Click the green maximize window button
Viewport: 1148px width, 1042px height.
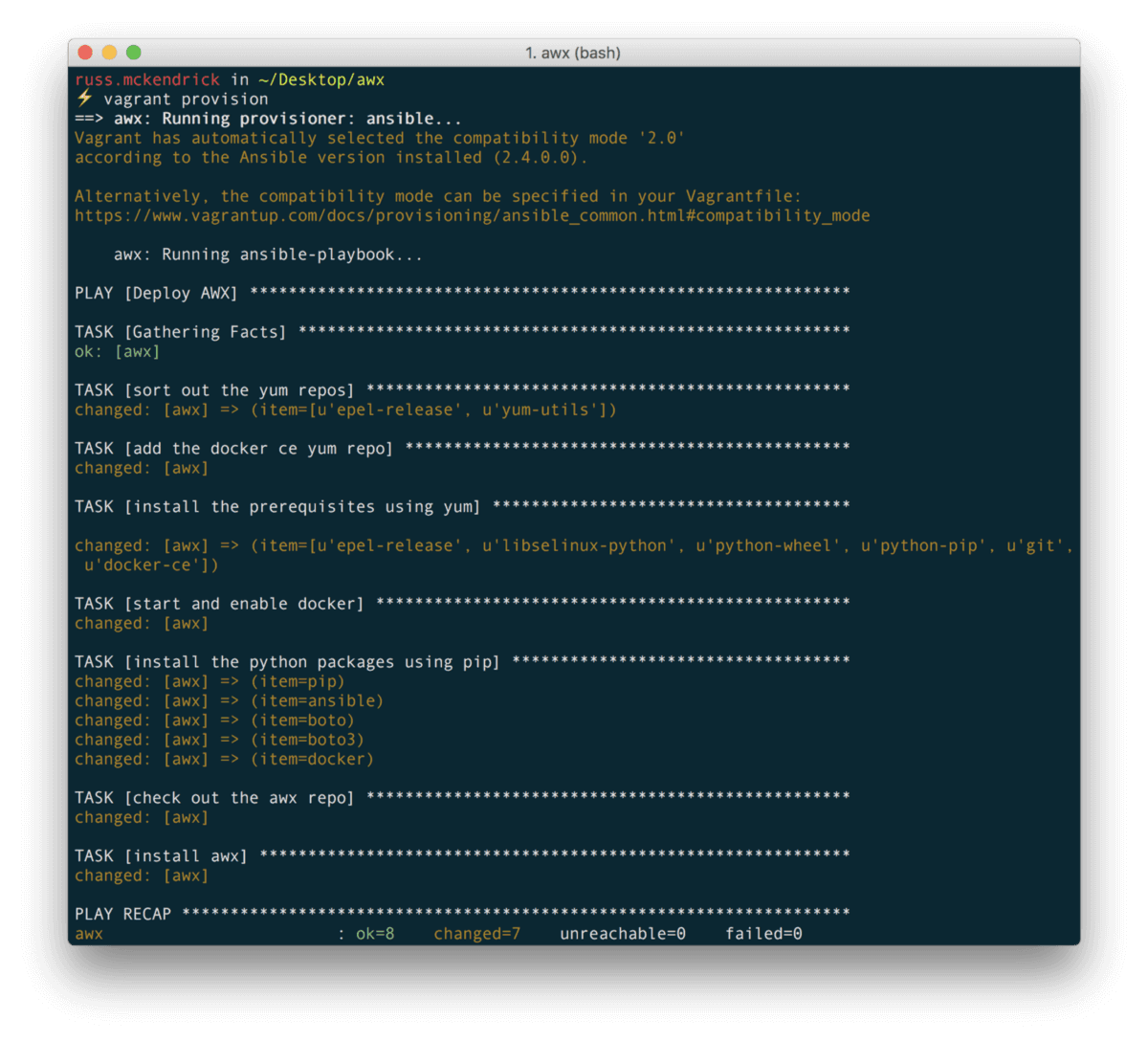(x=133, y=53)
